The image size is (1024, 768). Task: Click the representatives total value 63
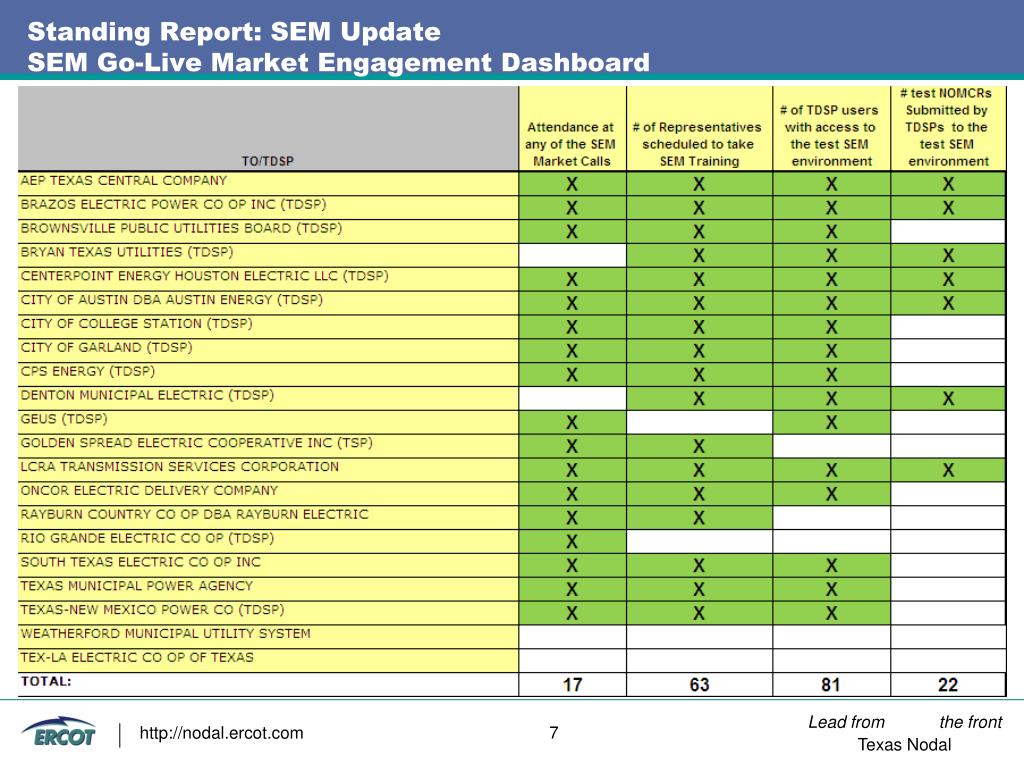click(x=699, y=684)
